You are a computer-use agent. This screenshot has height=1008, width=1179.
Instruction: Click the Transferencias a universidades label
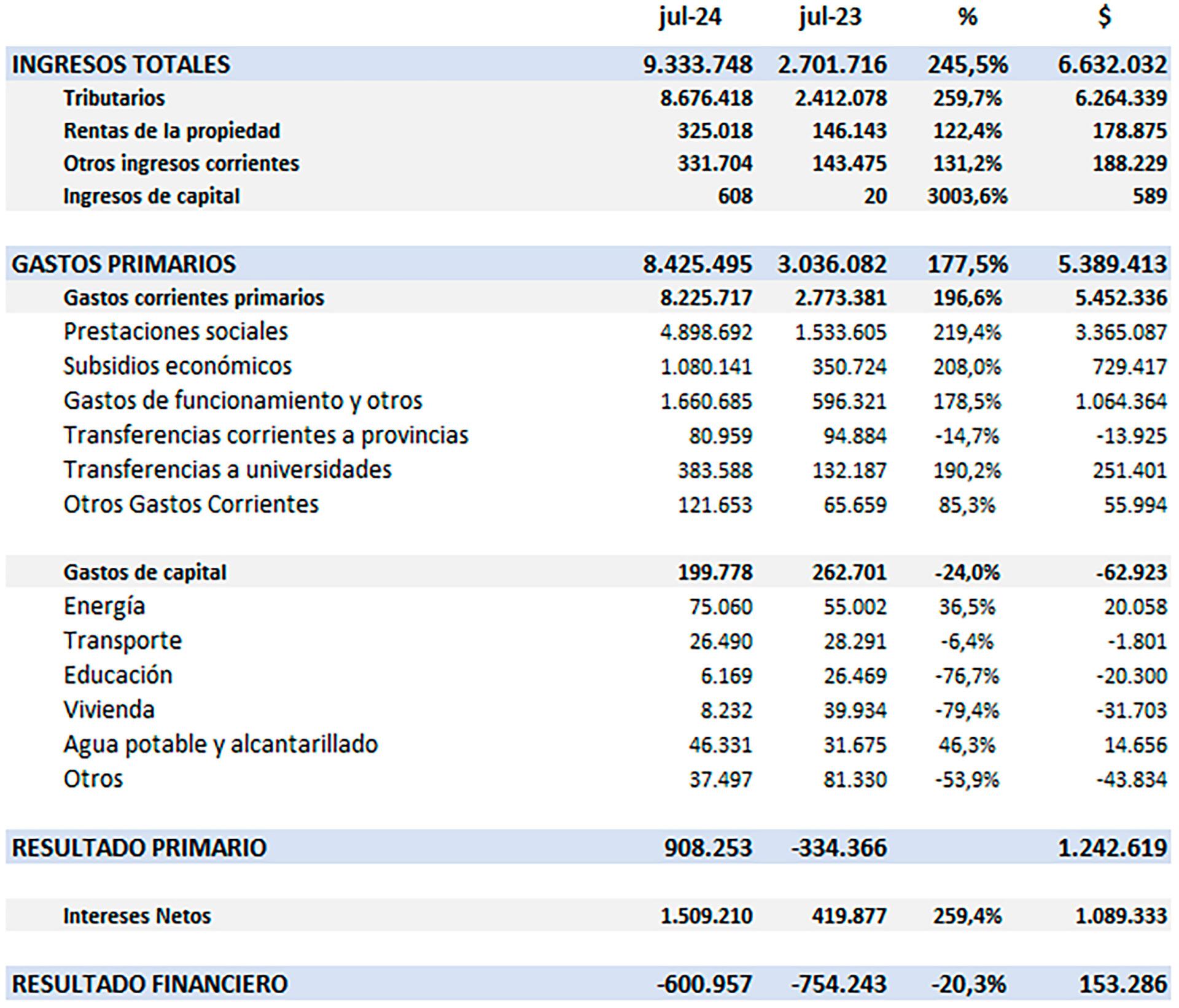227,470
